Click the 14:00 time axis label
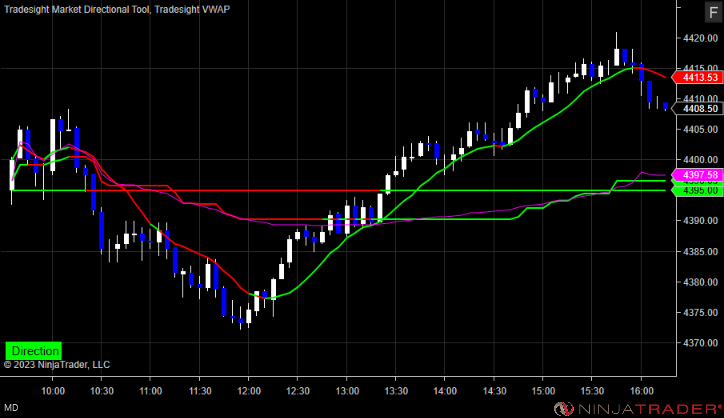This screenshot has width=724, height=418. point(445,391)
